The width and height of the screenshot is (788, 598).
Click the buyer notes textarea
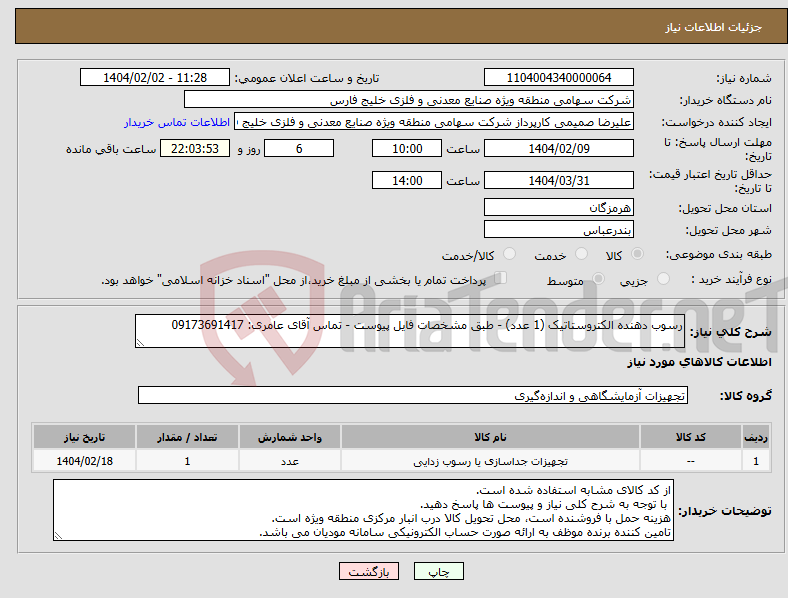tap(363, 510)
